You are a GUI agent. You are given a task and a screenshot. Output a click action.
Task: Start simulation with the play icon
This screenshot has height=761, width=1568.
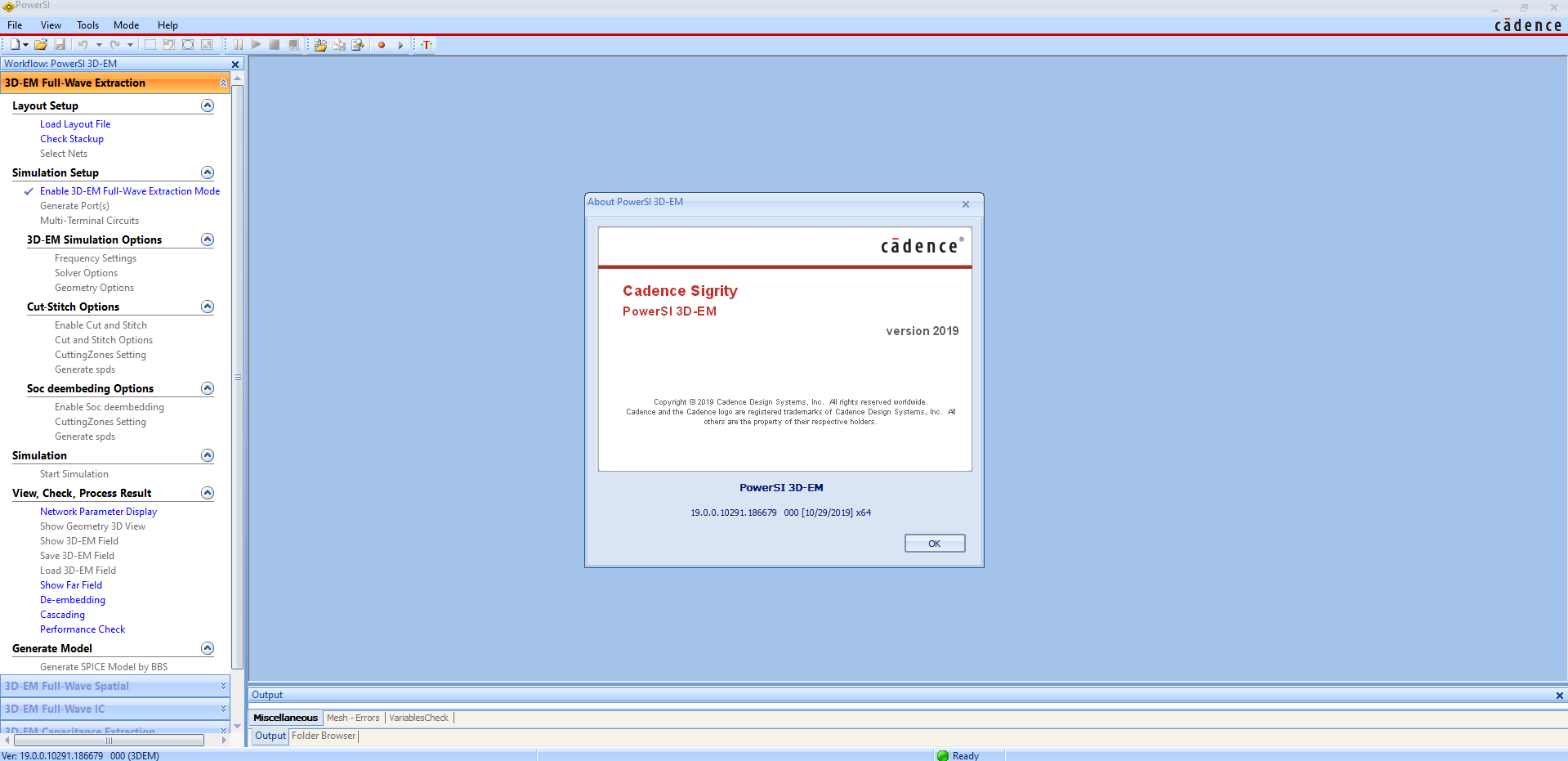tap(256, 45)
